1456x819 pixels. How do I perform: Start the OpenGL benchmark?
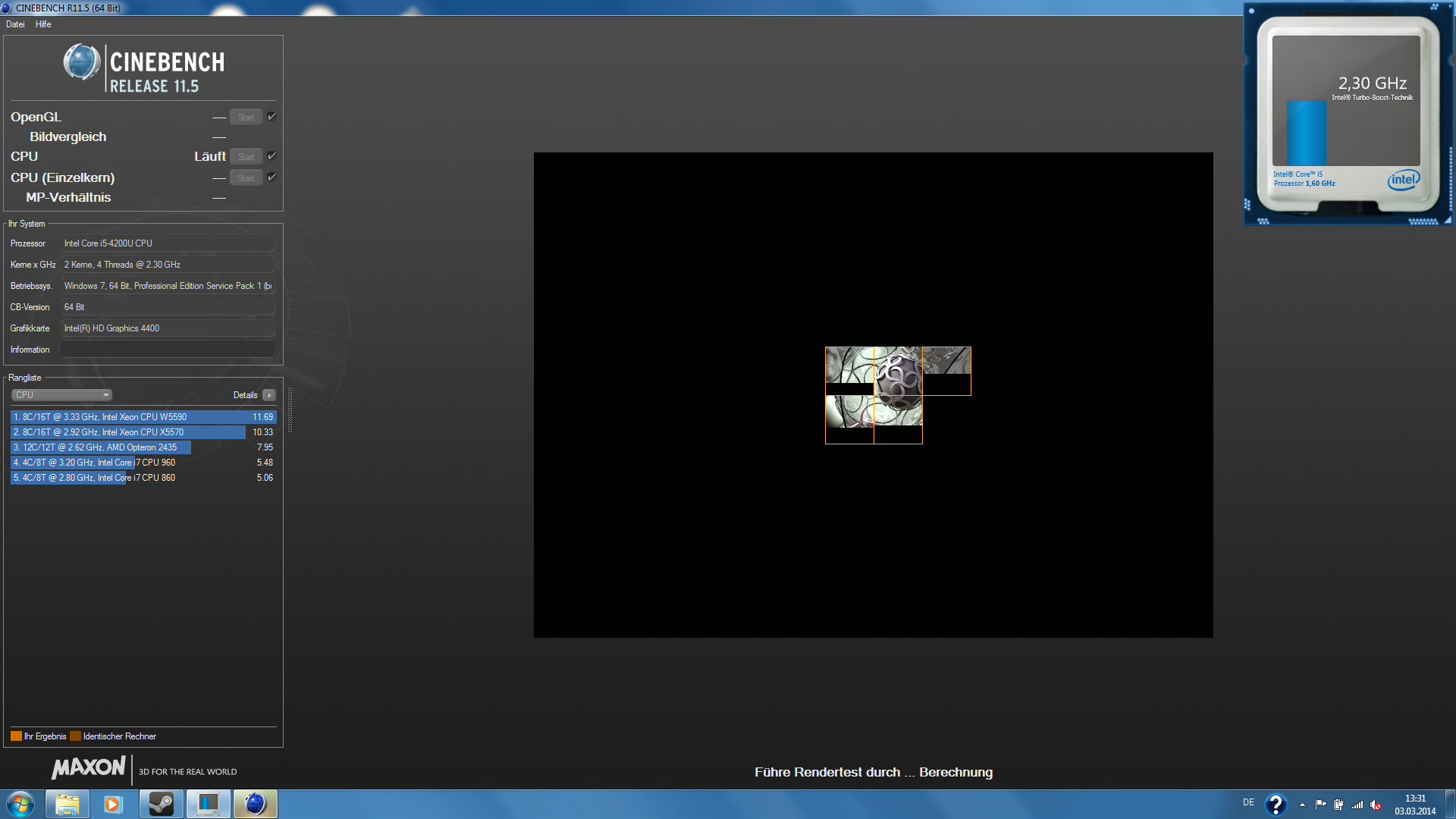pos(246,118)
